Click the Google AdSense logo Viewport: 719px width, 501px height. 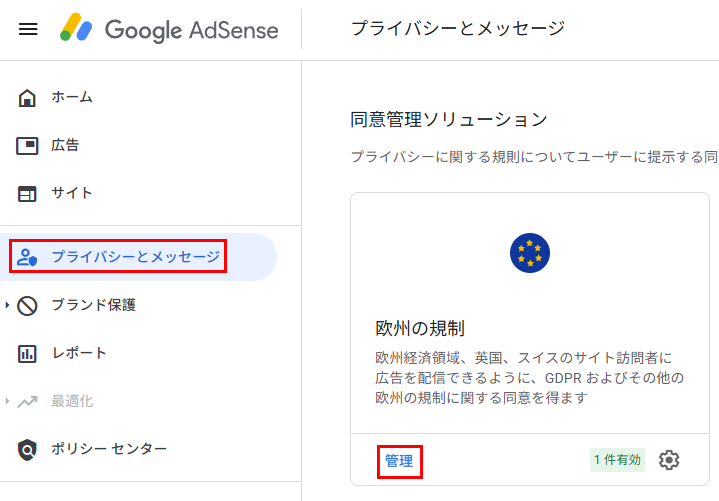tap(168, 29)
